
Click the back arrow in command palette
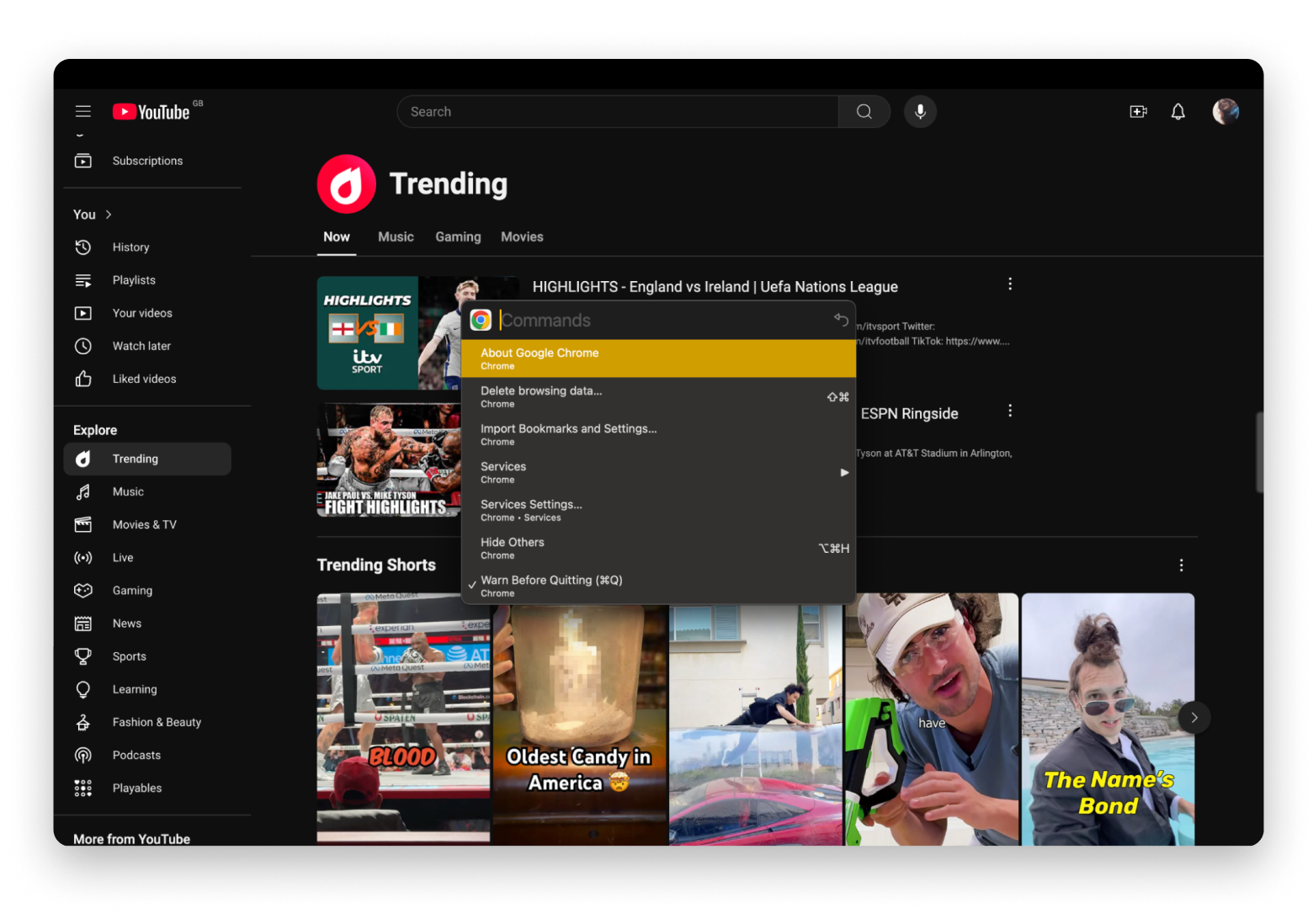point(841,319)
